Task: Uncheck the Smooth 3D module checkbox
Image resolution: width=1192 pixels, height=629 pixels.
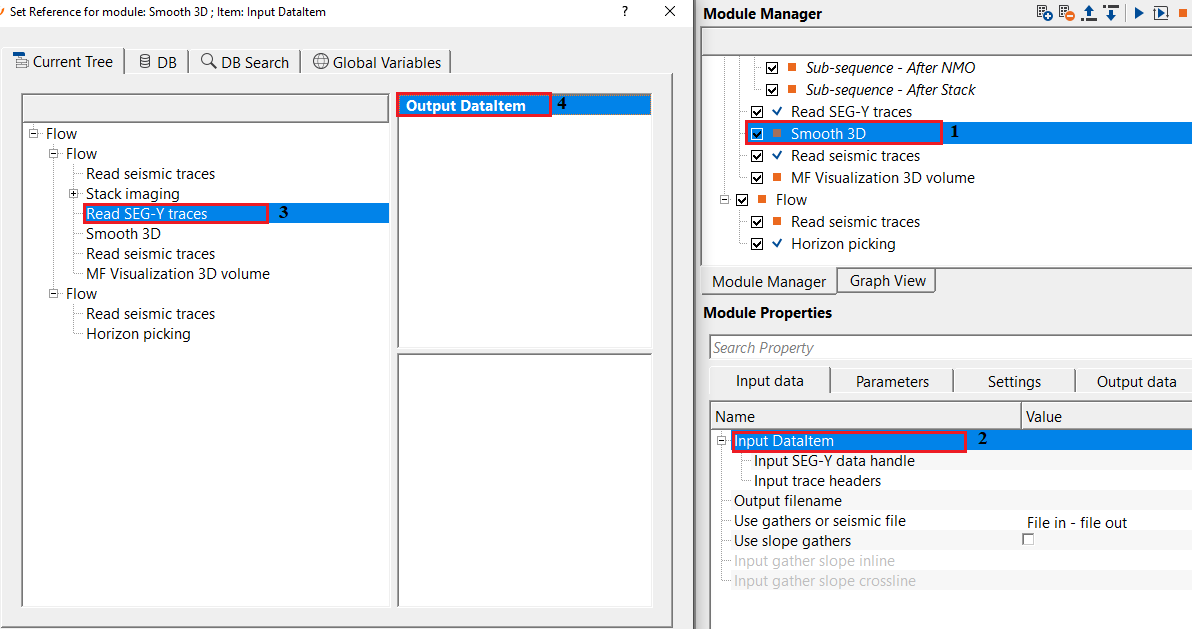Action: 757,133
